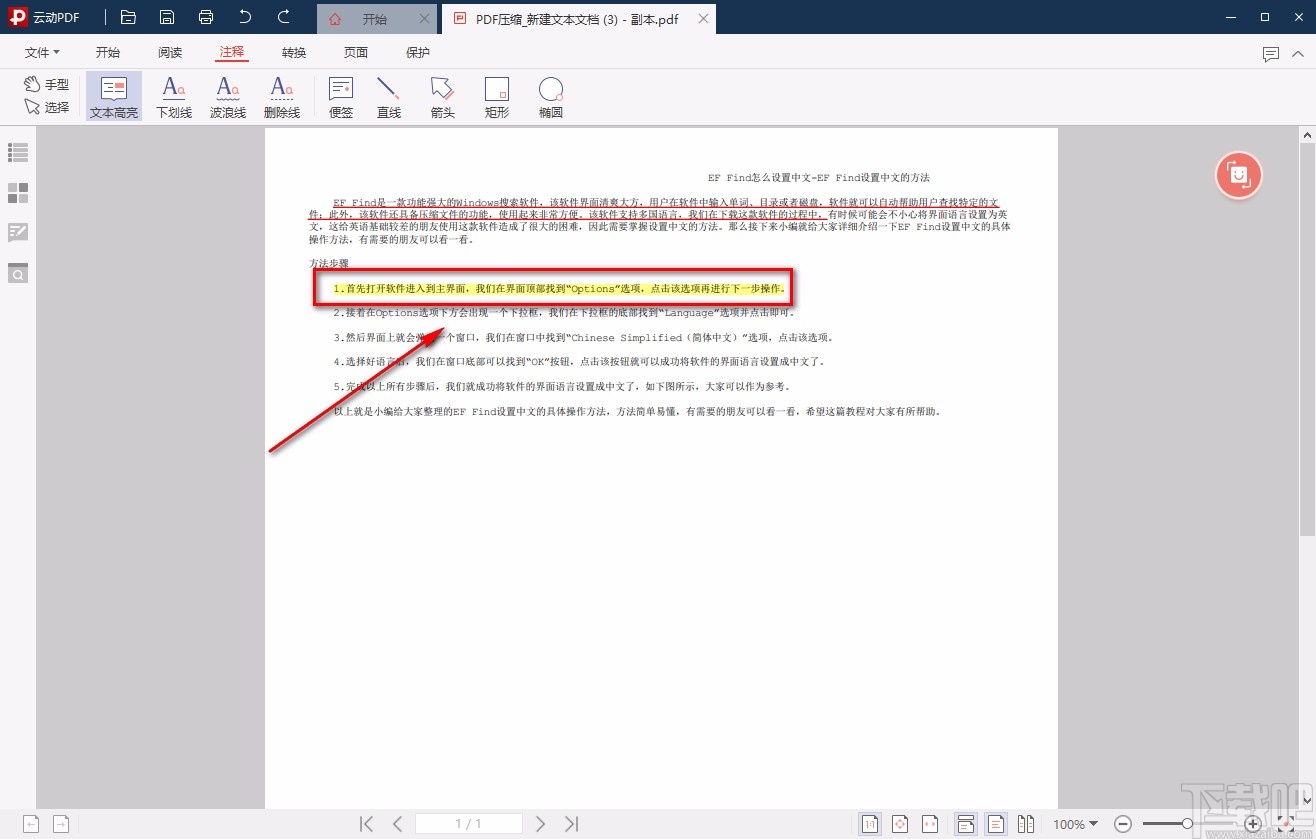This screenshot has height=839, width=1316.
Task: Pick the 箭头 arrow drawing tool
Action: click(x=442, y=97)
